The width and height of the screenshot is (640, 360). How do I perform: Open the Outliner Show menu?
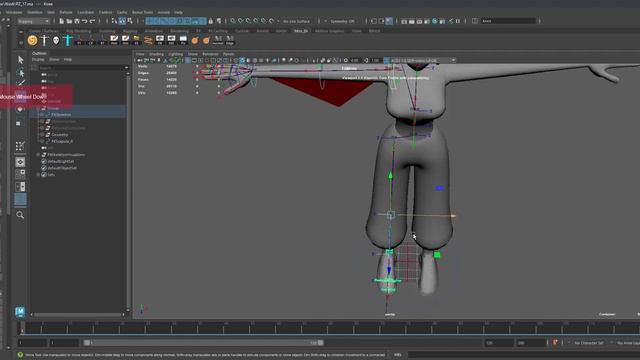click(x=54, y=60)
